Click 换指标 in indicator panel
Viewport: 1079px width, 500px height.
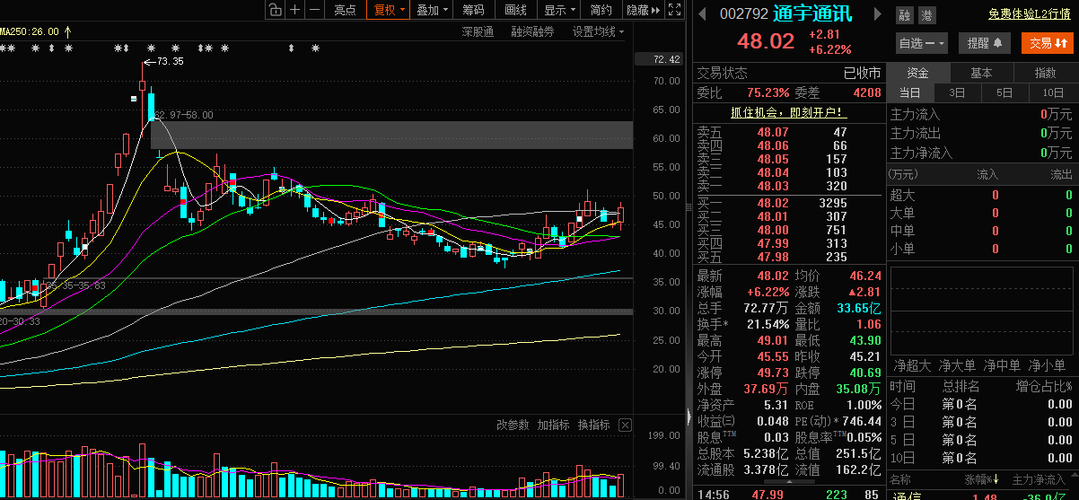594,425
